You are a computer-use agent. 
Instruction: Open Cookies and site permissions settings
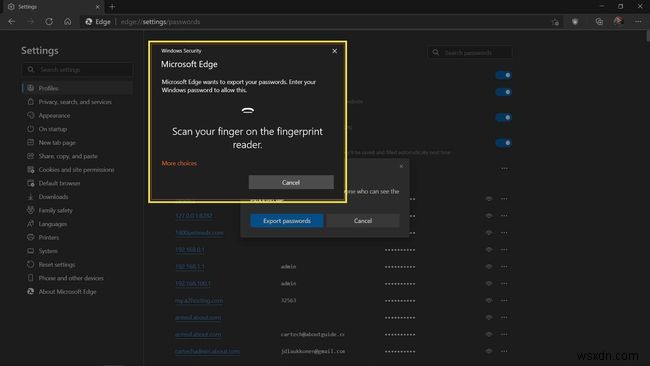coord(77,170)
